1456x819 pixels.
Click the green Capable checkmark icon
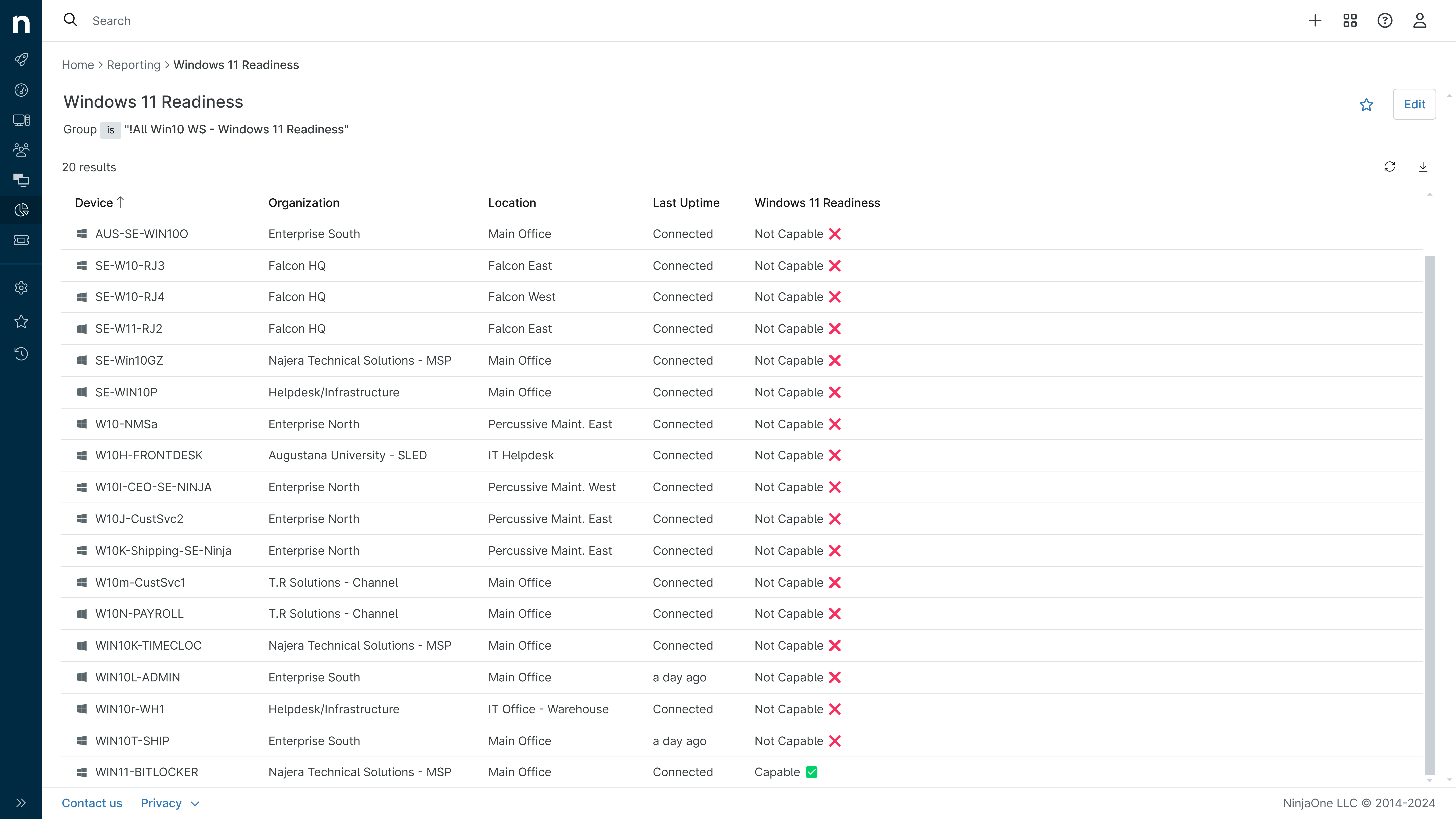(x=812, y=772)
